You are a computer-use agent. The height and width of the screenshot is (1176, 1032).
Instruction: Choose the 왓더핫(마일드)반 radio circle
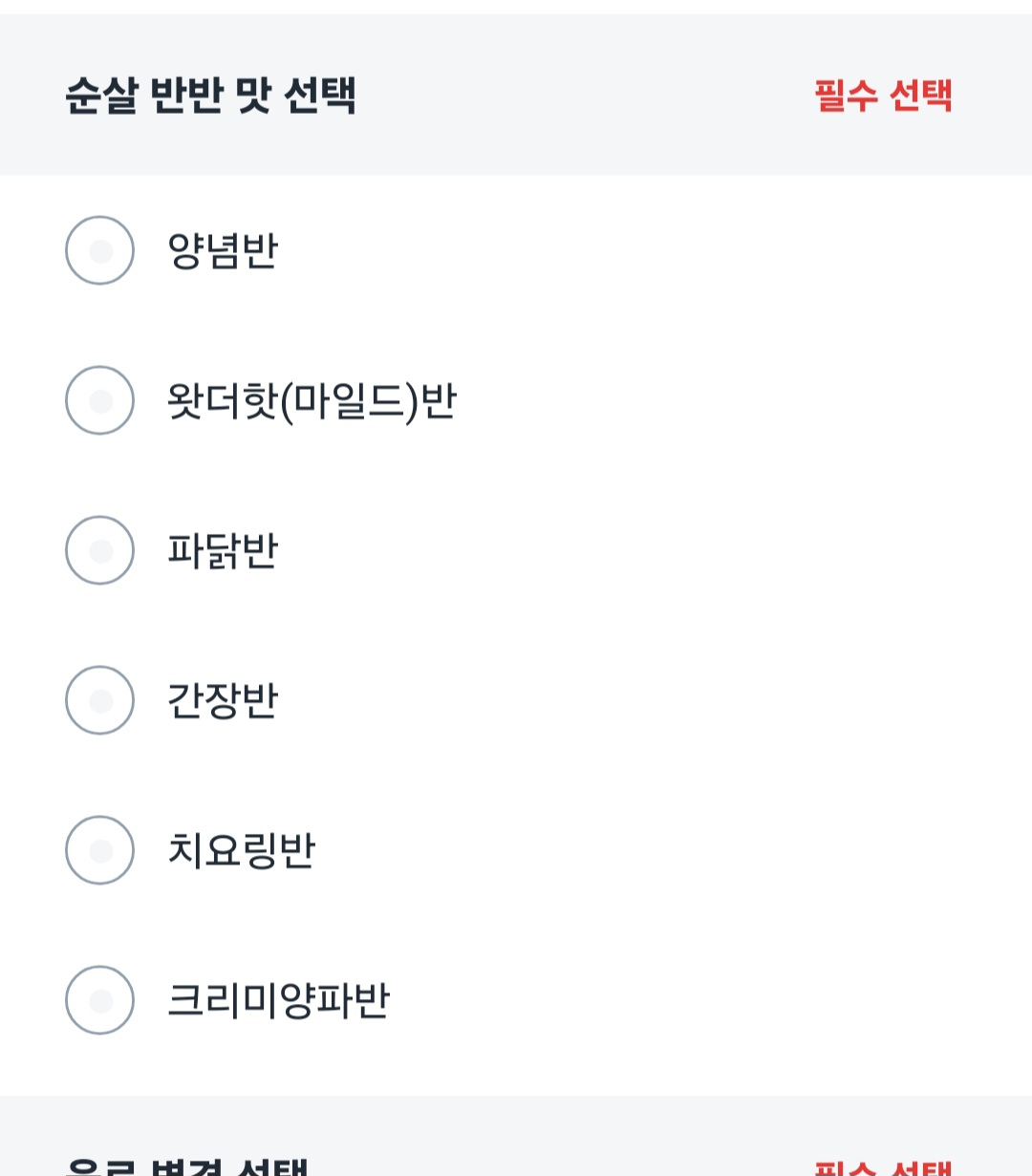[x=99, y=400]
